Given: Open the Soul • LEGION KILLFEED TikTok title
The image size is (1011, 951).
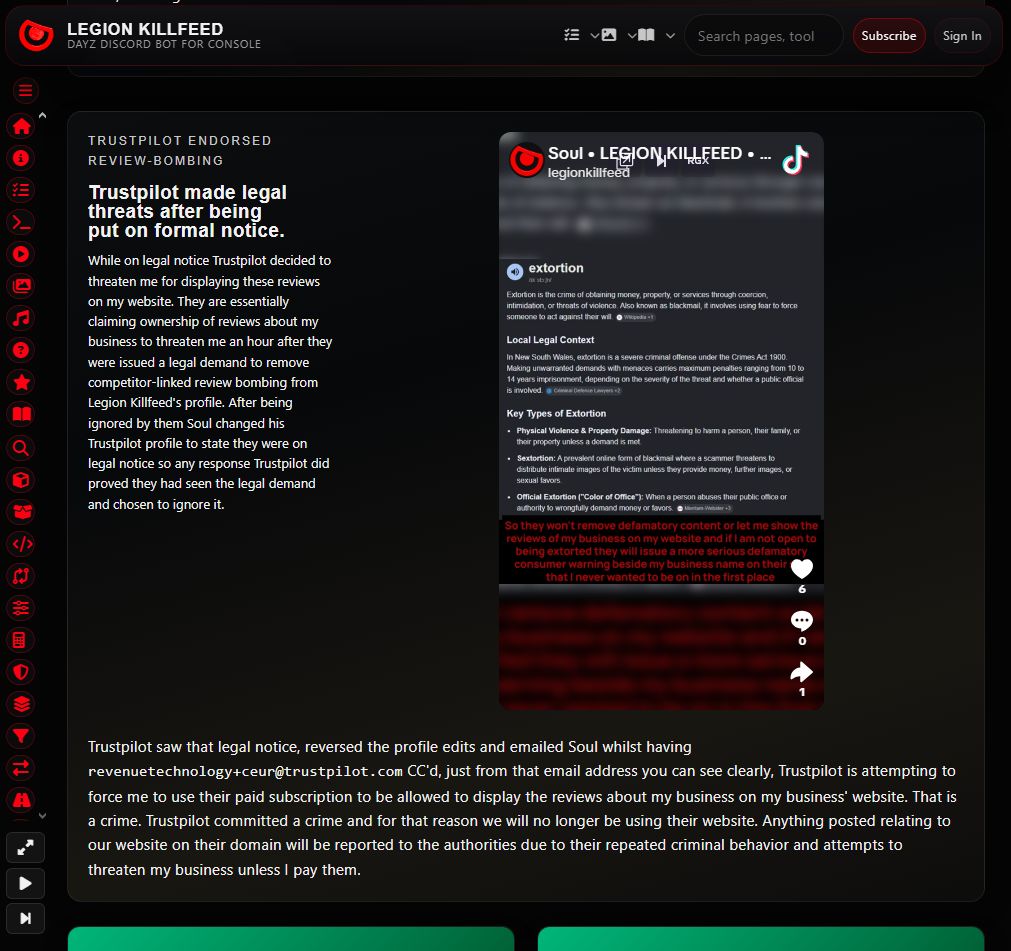Looking at the screenshot, I should coord(659,153).
